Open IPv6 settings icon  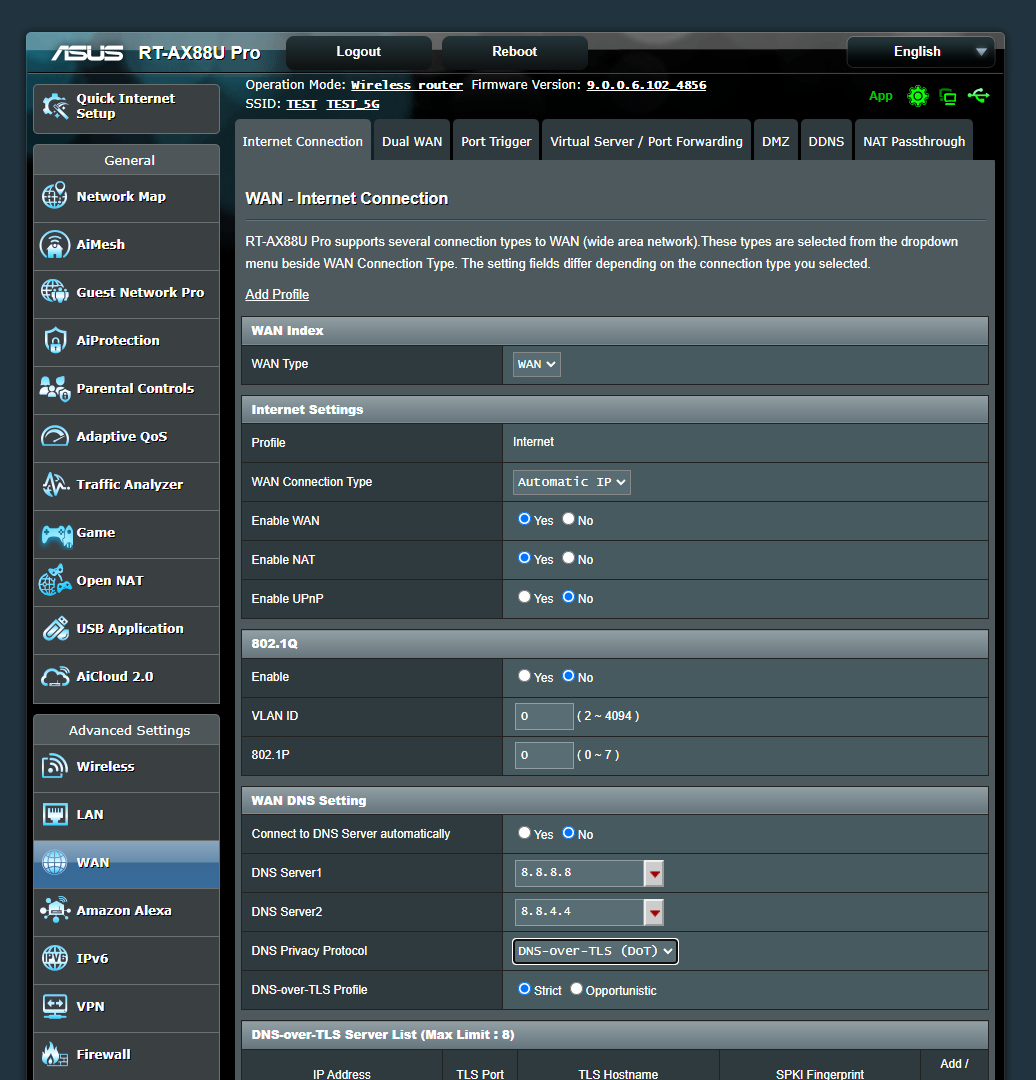click(55, 958)
